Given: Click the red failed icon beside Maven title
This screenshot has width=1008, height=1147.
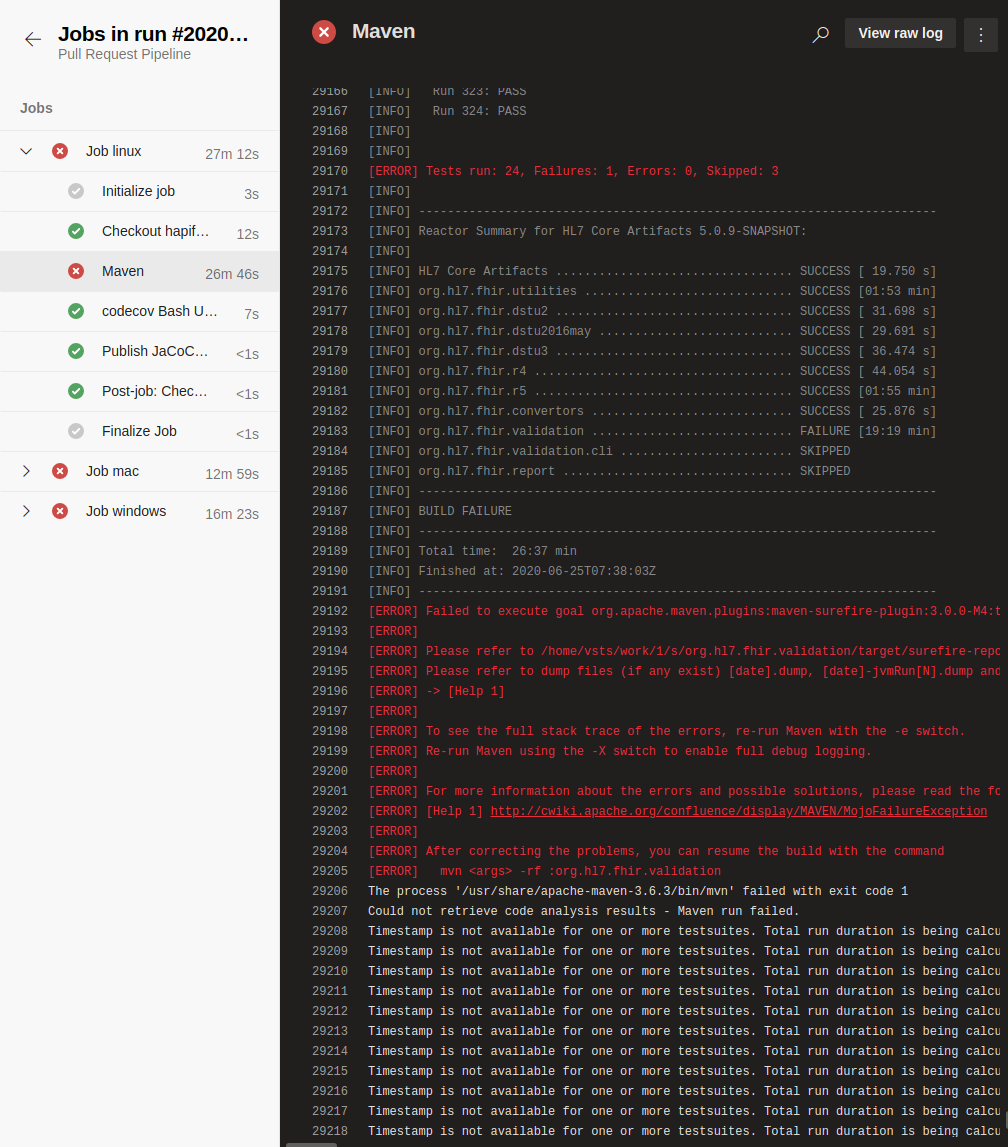Looking at the screenshot, I should pos(324,32).
